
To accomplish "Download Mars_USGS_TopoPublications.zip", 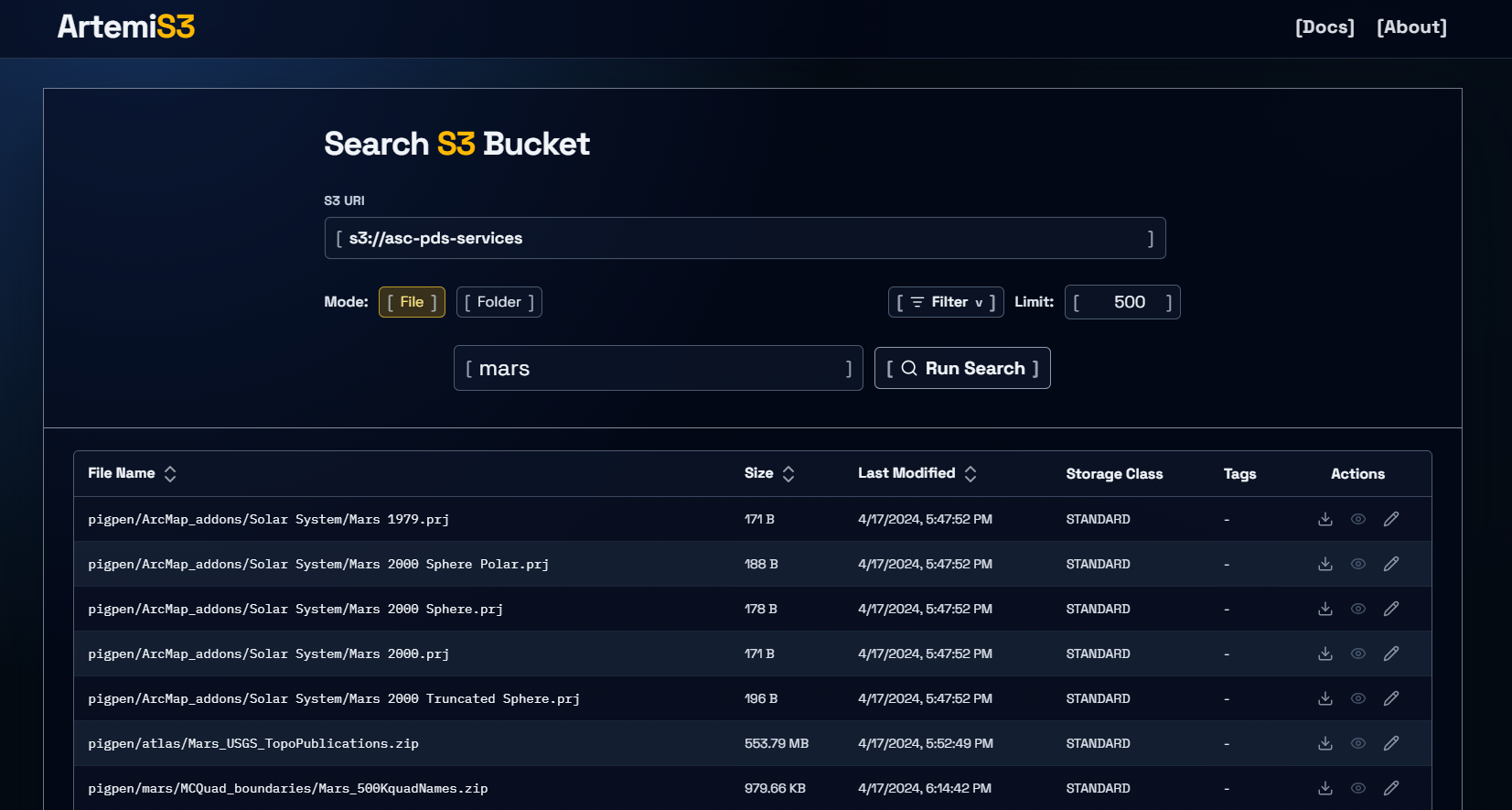I will click(1324, 743).
